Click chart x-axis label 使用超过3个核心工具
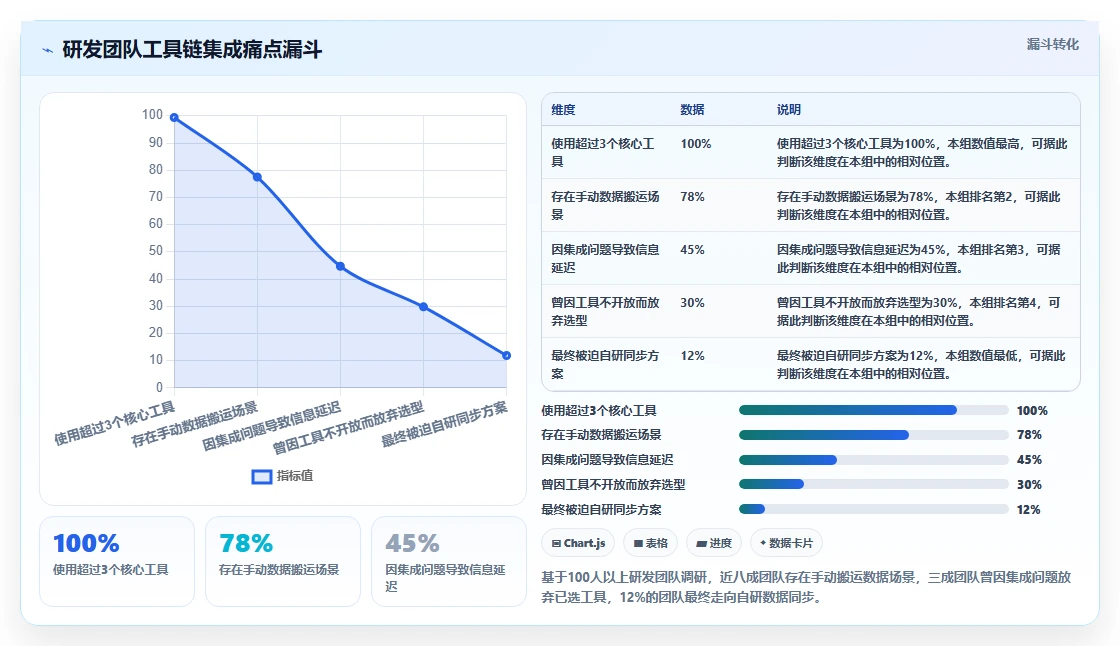 (x=114, y=423)
